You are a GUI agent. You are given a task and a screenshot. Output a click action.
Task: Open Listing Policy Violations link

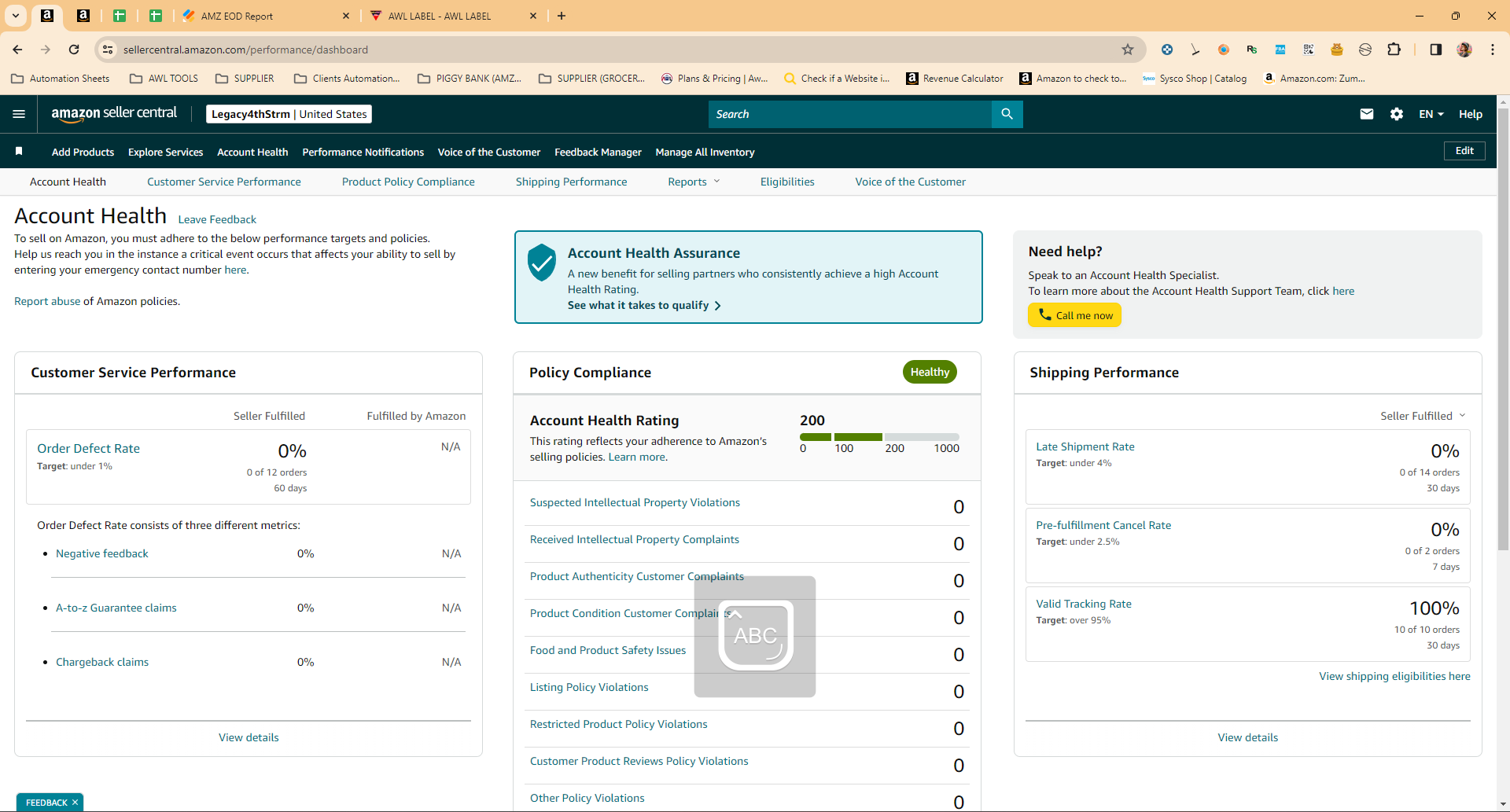pyautogui.click(x=589, y=687)
